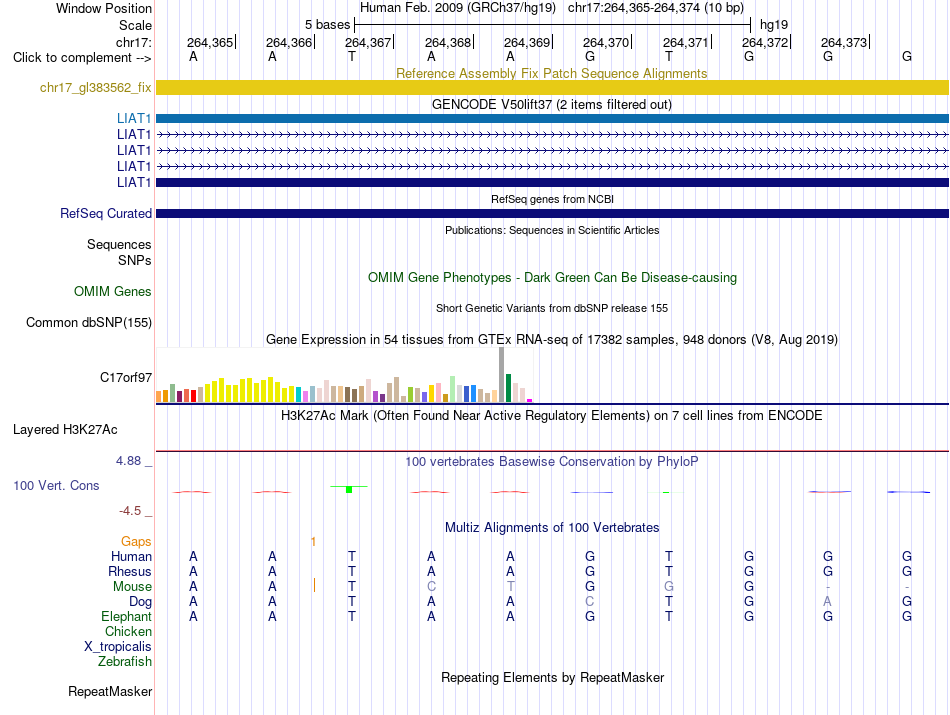Click the Gaps row label
Image resolution: width=950 pixels, height=715 pixels.
[136, 541]
